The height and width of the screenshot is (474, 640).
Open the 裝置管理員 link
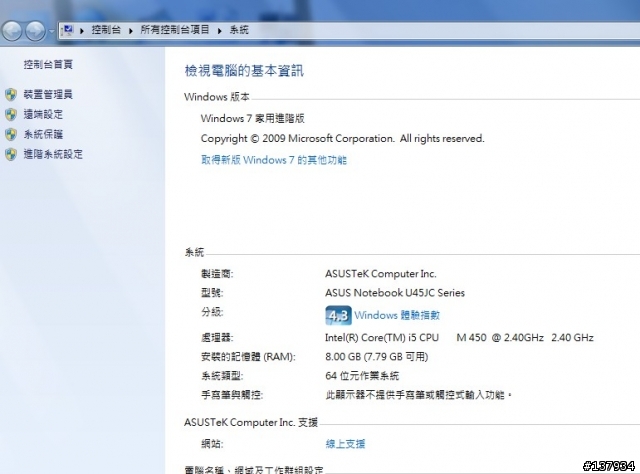click(48, 95)
